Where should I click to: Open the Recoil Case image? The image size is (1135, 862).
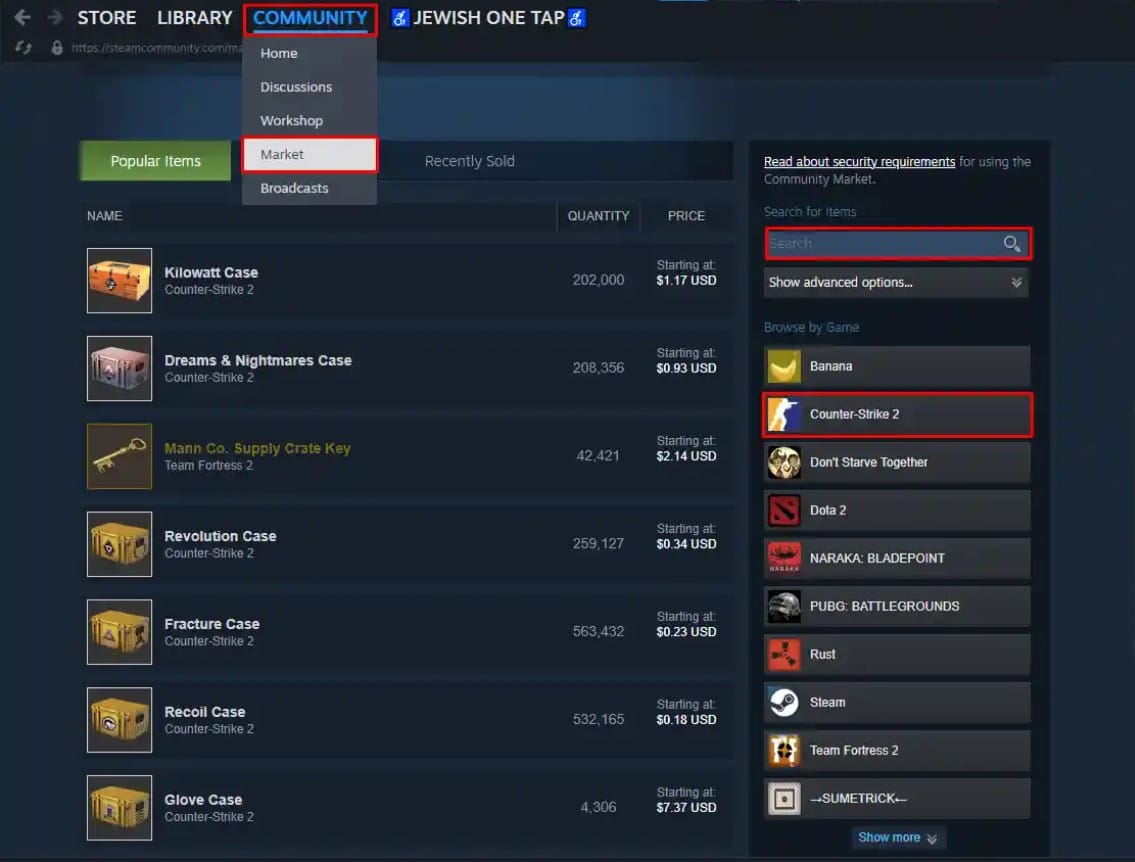119,720
